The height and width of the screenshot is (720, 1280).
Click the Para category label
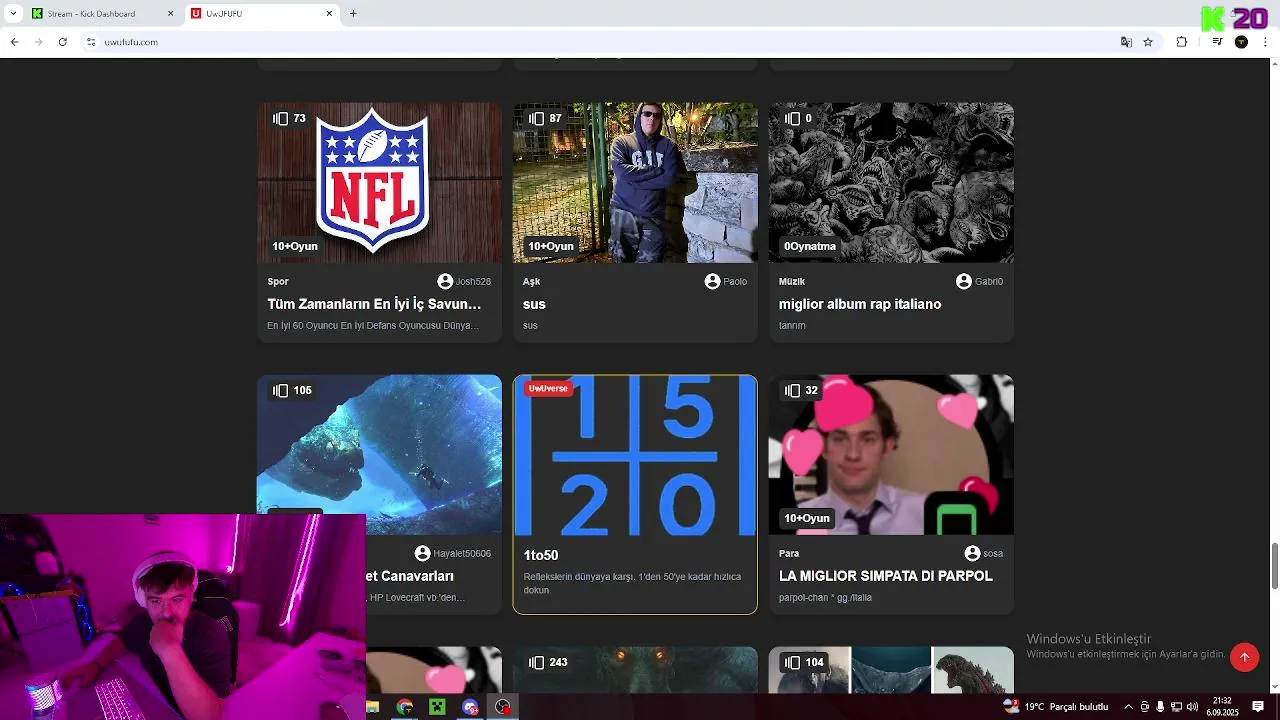789,554
